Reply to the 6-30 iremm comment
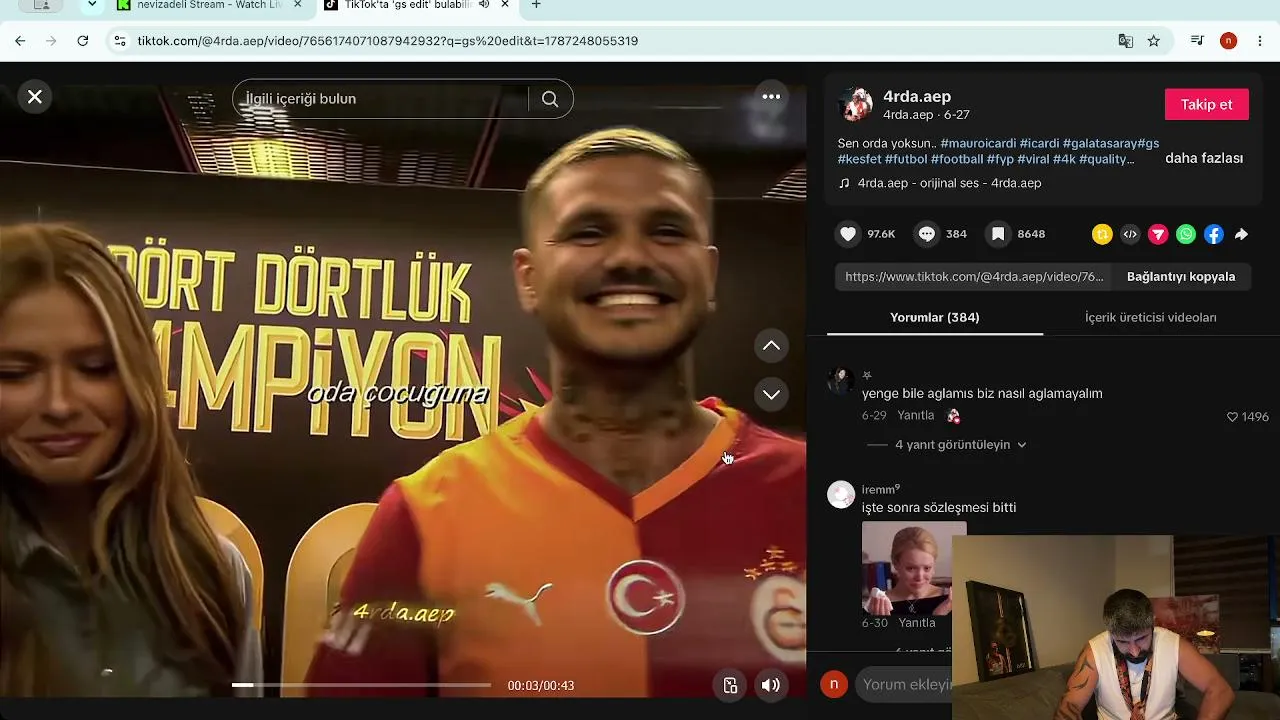 916,623
